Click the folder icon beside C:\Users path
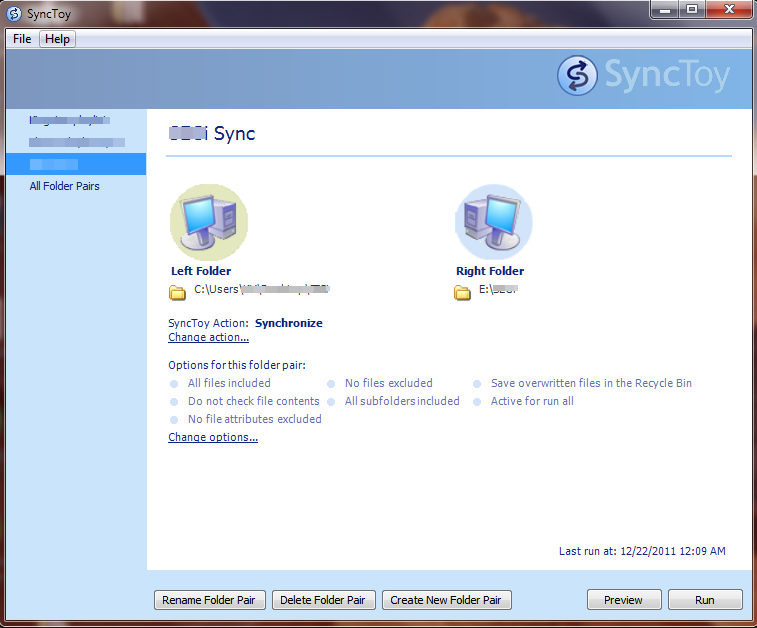The width and height of the screenshot is (757, 628). point(177,292)
